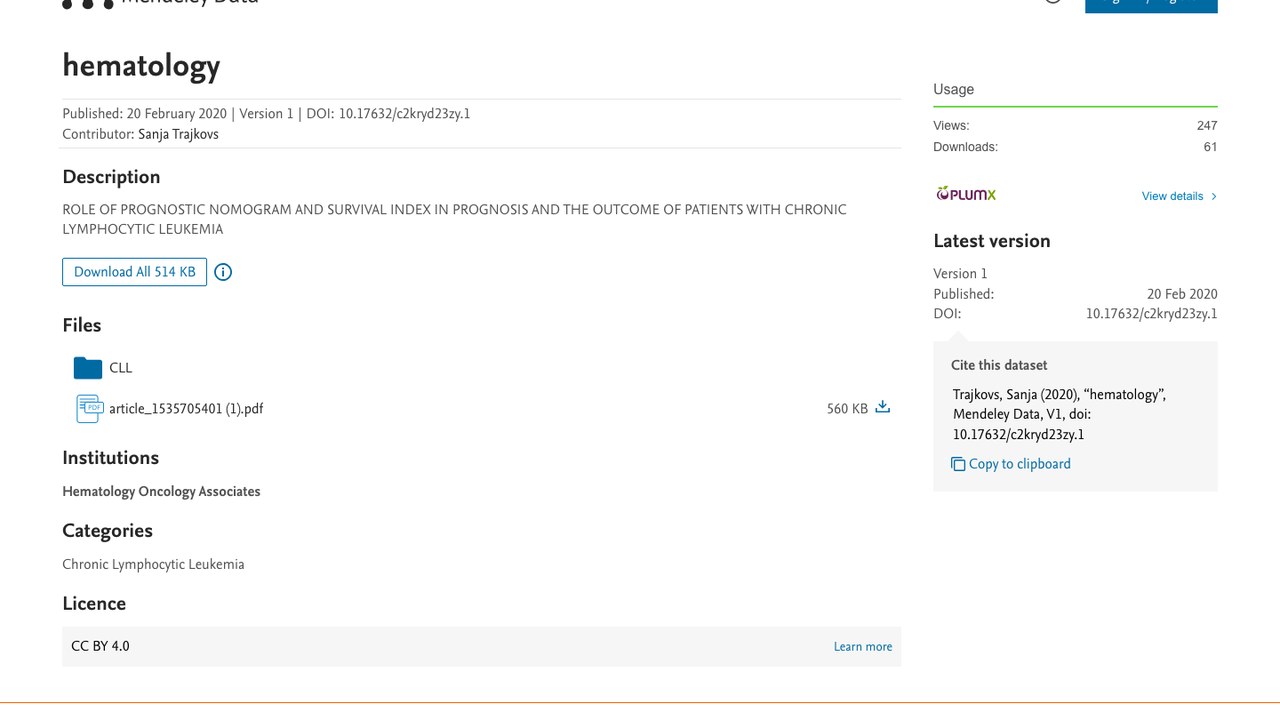The height and width of the screenshot is (720, 1280).
Task: Click the Views count 247
Action: pyautogui.click(x=1207, y=126)
